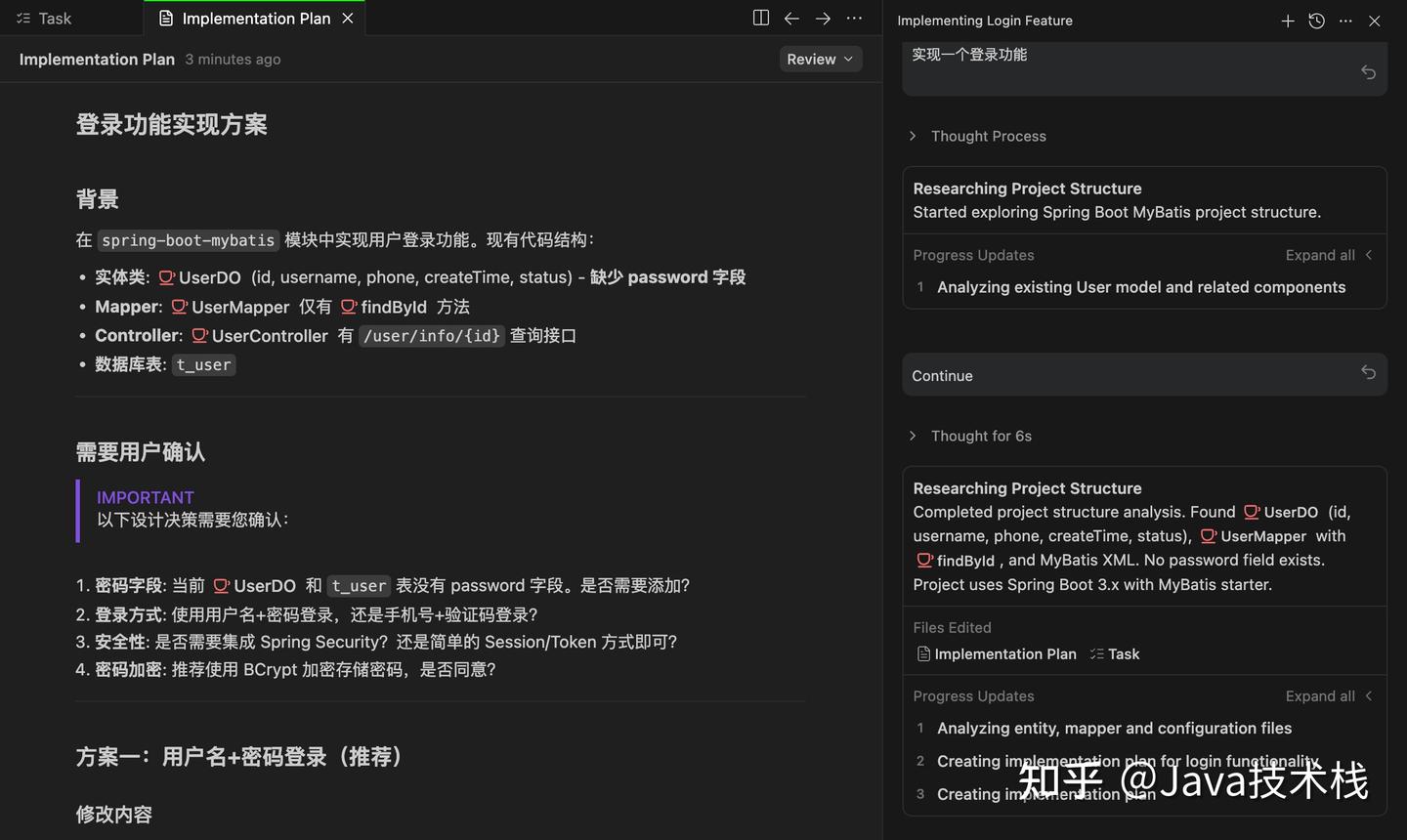Click the revert icon next to Continue prompt
Screen dimensions: 1407x840
tap(1368, 372)
